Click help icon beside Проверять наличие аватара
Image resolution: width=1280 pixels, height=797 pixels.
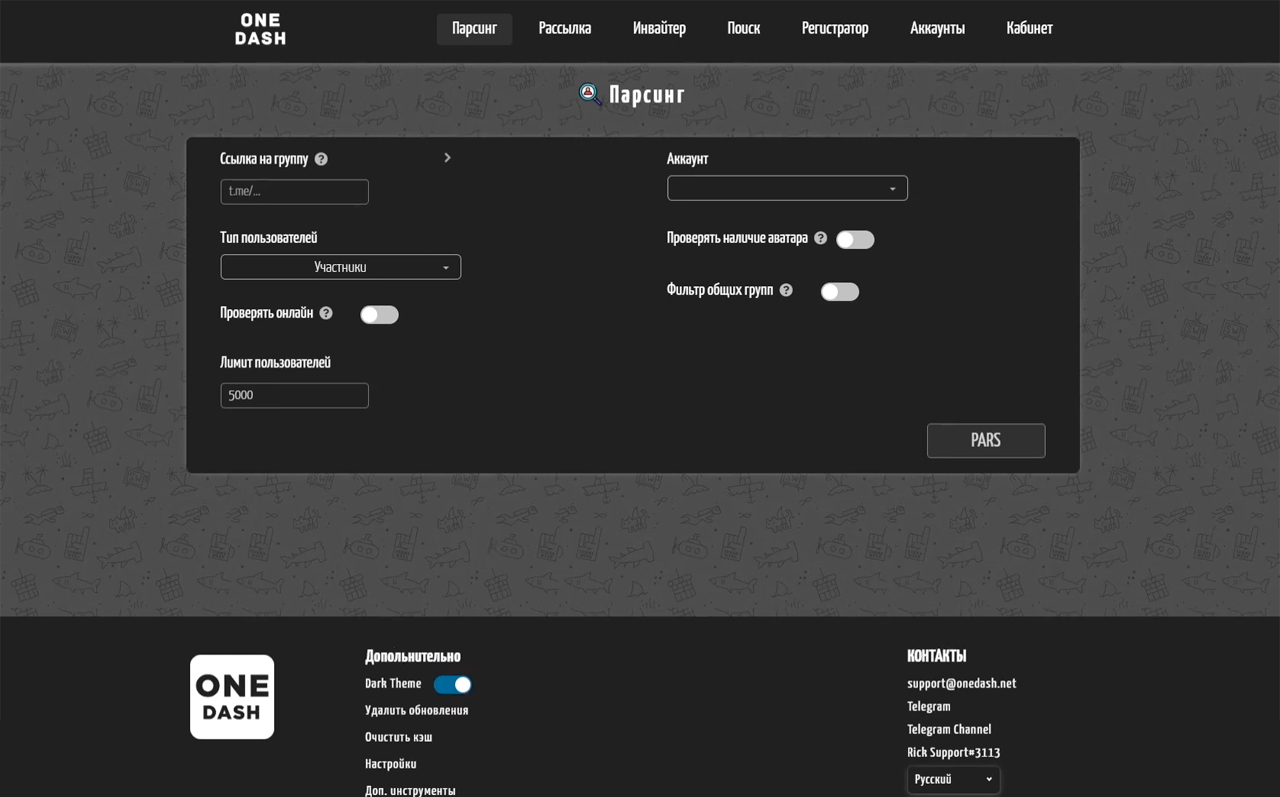(x=821, y=238)
